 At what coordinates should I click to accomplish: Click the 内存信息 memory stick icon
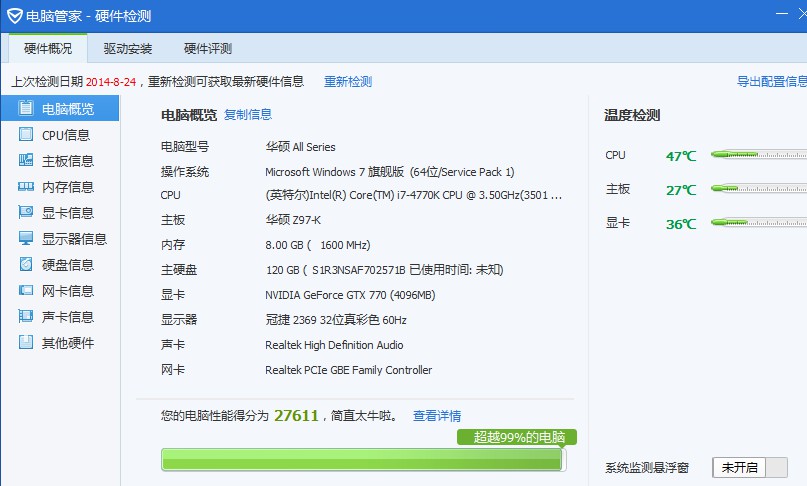coord(26,186)
